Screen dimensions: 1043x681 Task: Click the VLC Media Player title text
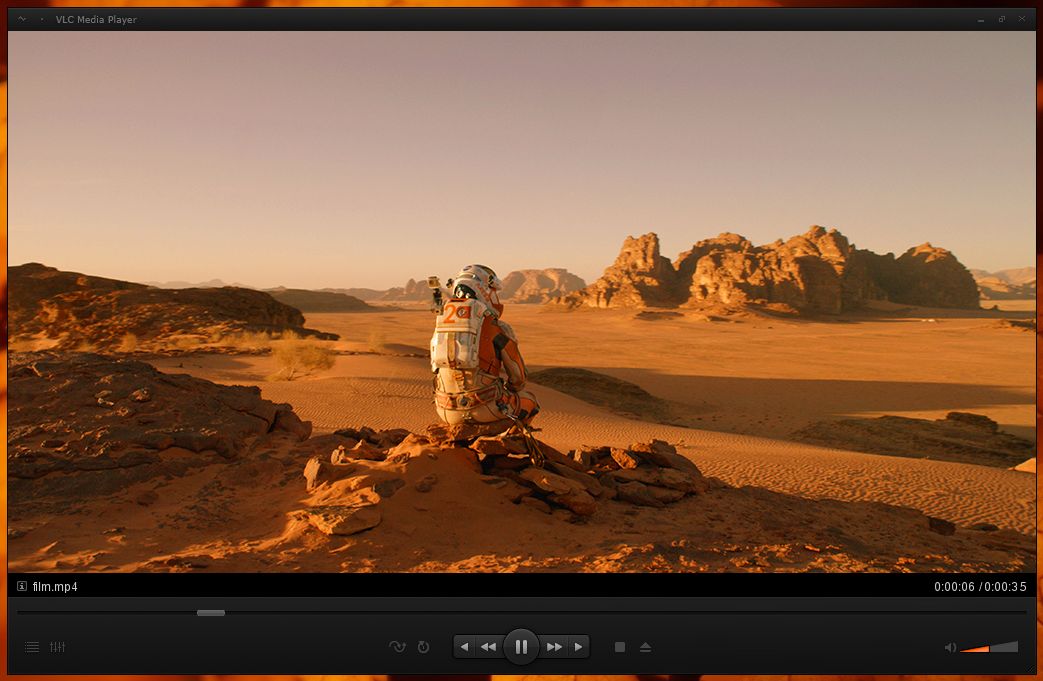coord(96,19)
